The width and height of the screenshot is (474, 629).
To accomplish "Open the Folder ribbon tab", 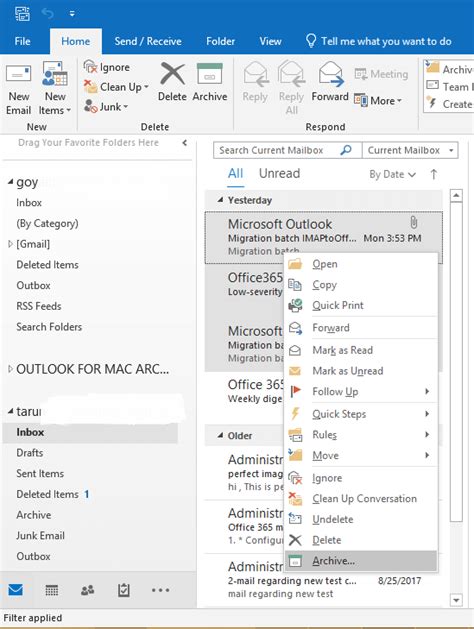I will (221, 41).
